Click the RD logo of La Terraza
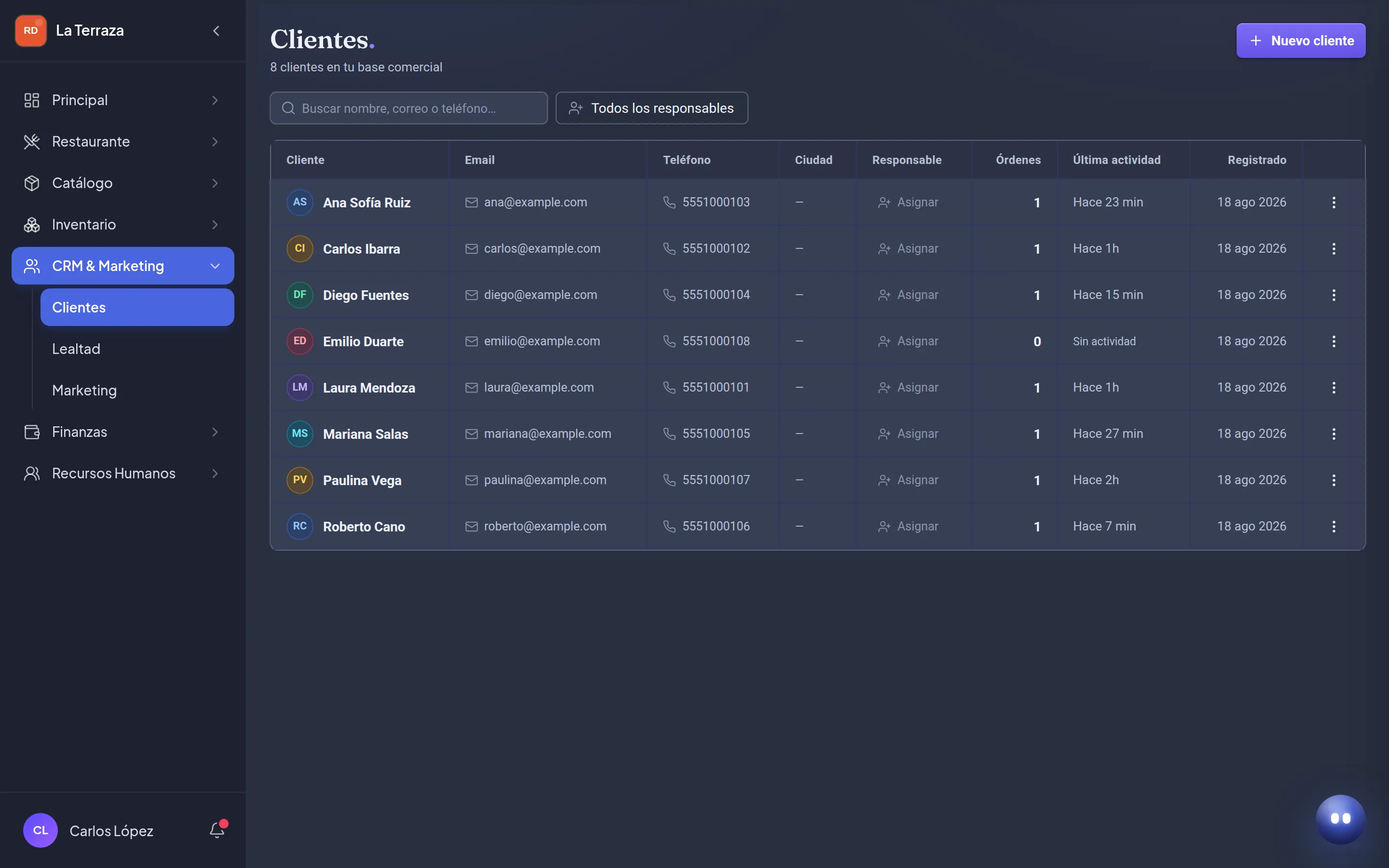Image resolution: width=1389 pixels, height=868 pixels. [x=31, y=31]
